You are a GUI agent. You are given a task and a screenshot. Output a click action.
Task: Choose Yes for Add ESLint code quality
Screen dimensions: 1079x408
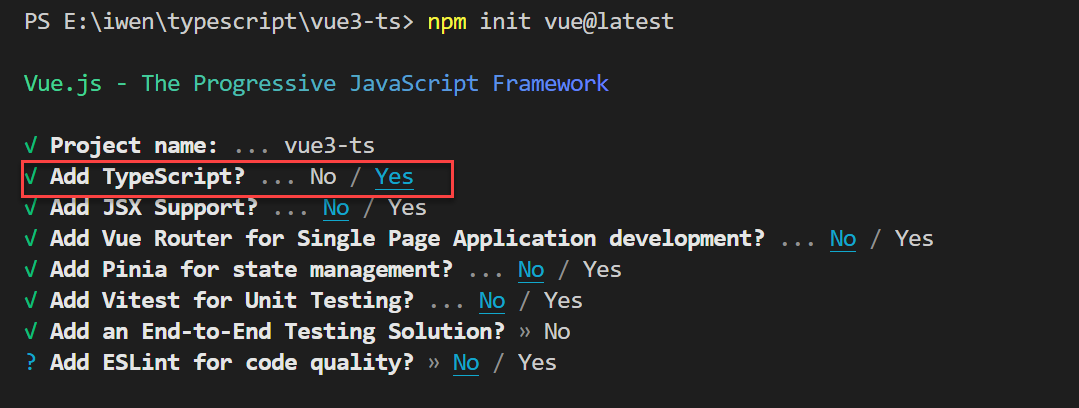537,363
